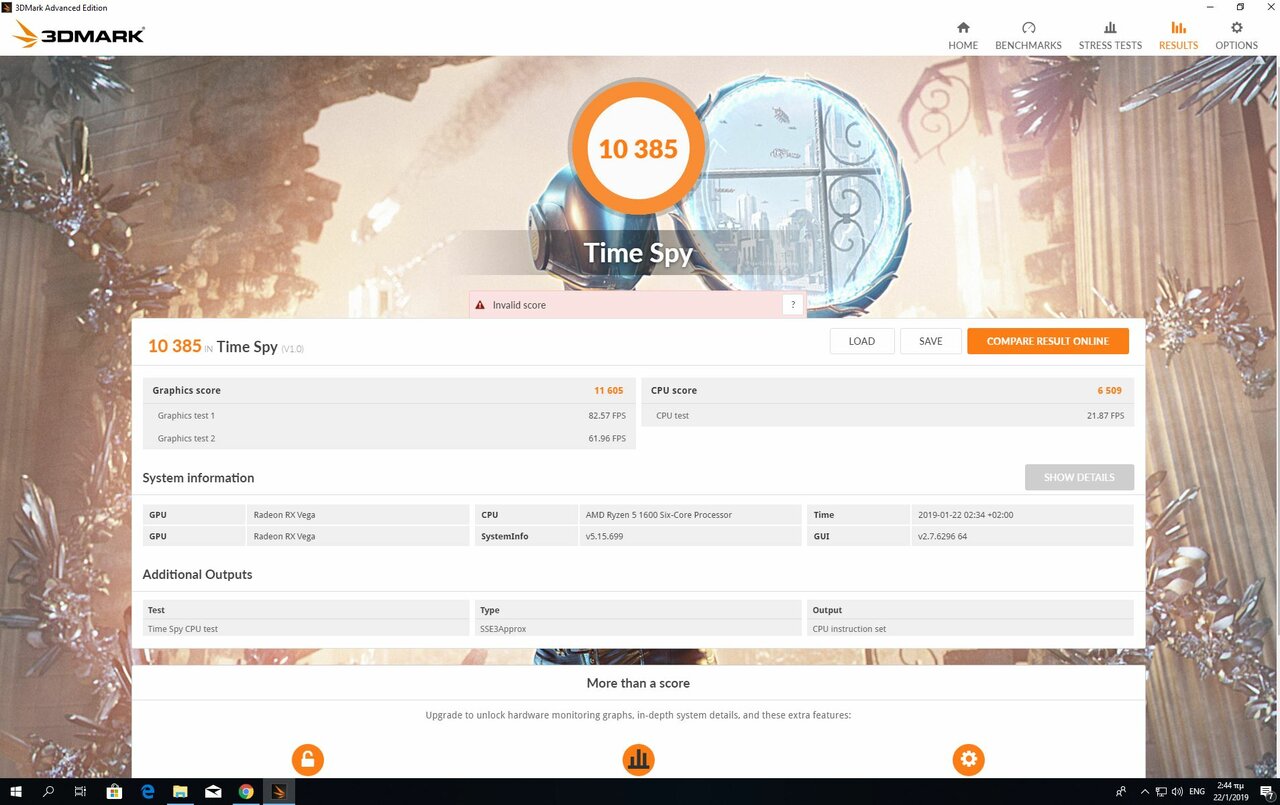Click the 3DMark logo

(x=78, y=35)
